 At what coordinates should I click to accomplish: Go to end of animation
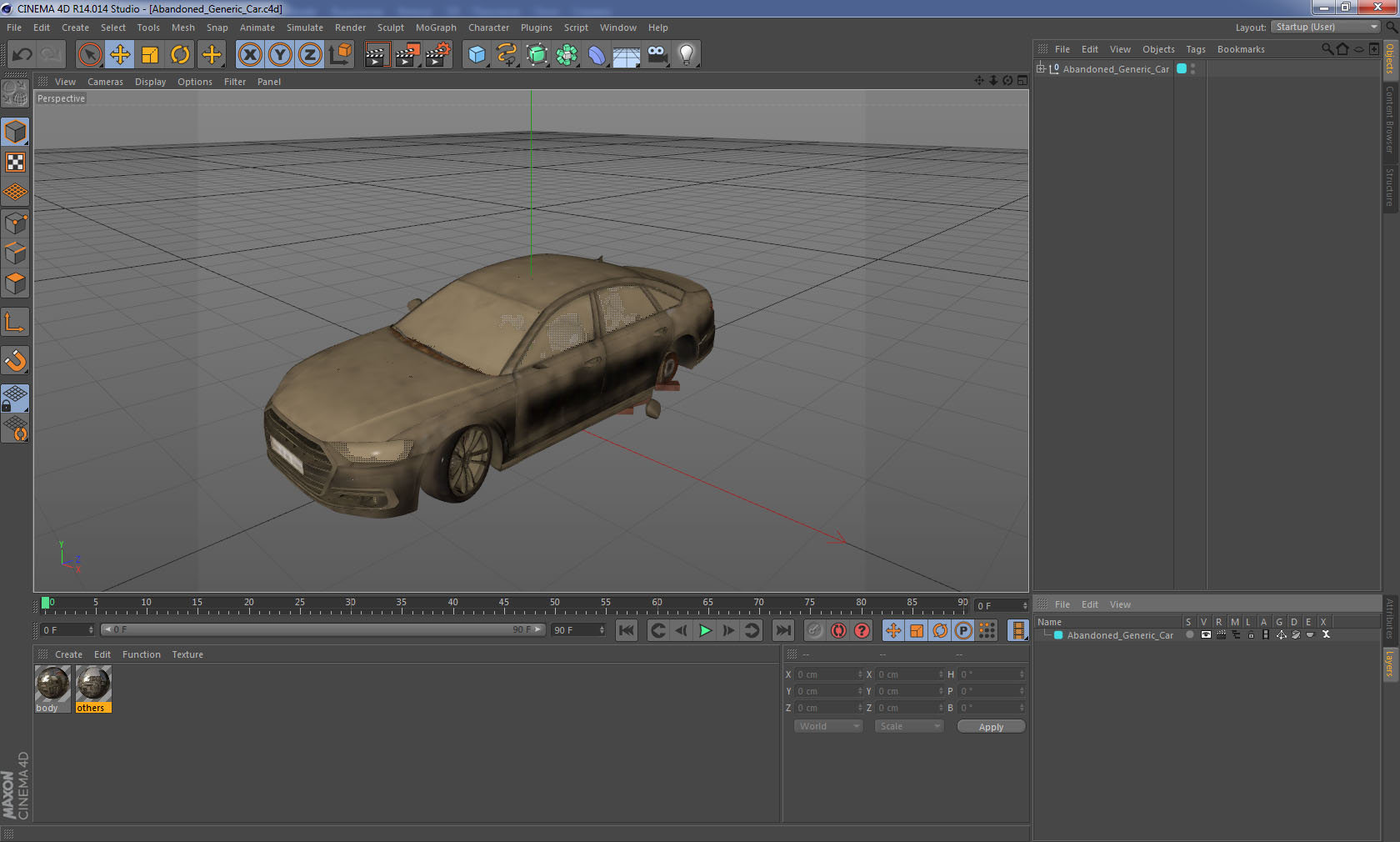pyautogui.click(x=783, y=630)
